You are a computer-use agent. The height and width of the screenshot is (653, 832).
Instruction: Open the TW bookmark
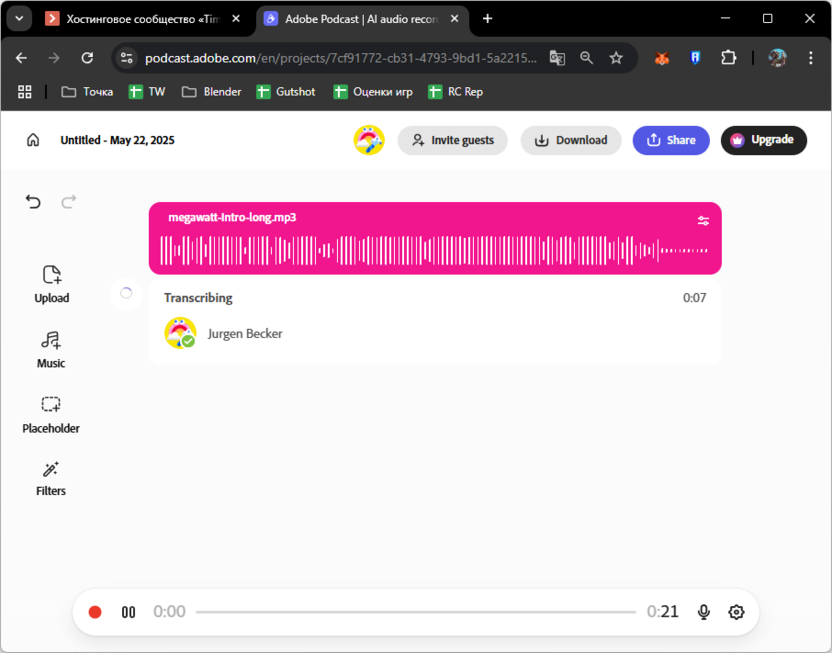147,92
